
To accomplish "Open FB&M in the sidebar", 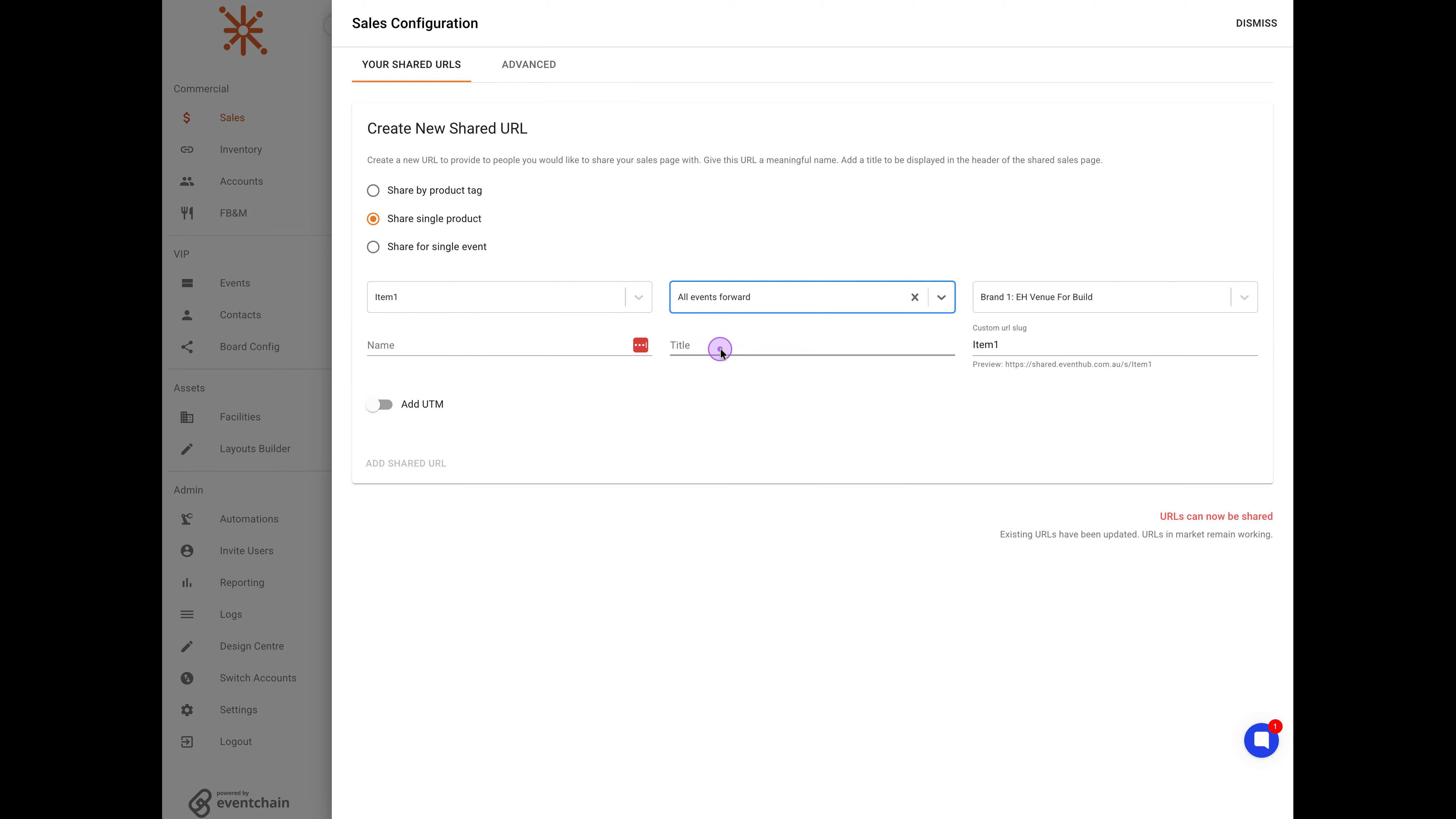I will [x=233, y=213].
